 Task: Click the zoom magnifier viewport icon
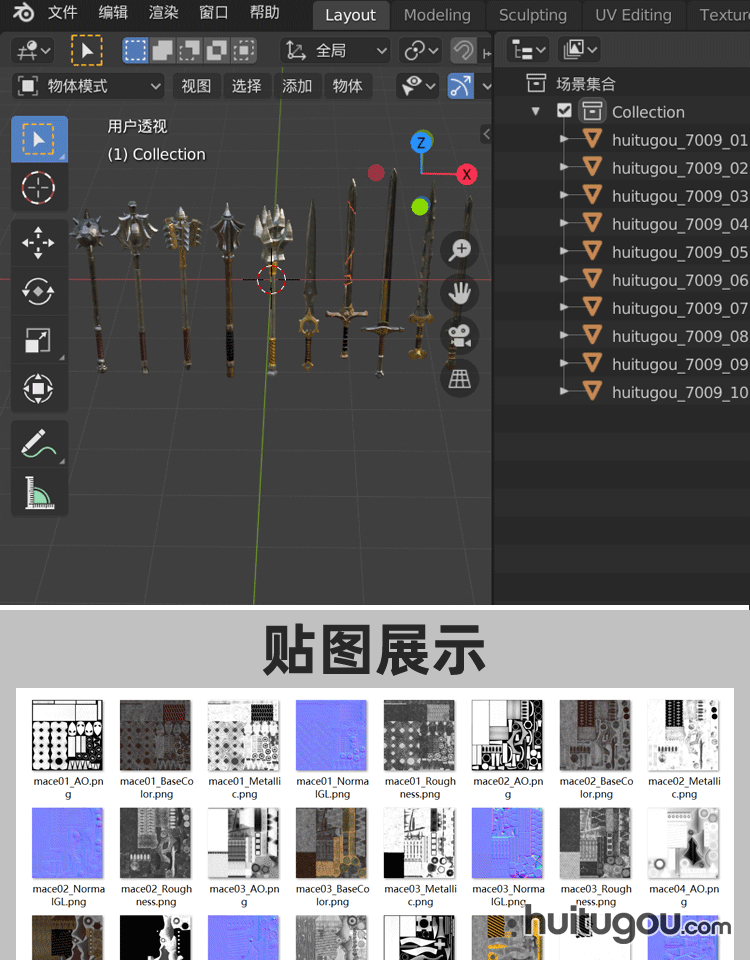coord(460,250)
